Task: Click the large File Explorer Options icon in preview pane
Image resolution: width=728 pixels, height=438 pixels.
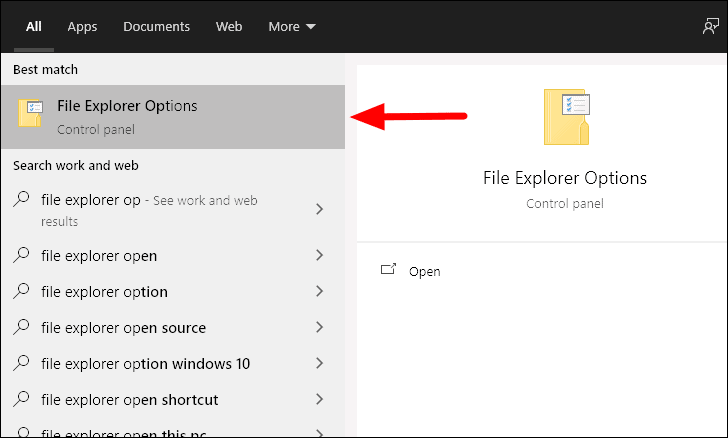Action: [x=566, y=117]
